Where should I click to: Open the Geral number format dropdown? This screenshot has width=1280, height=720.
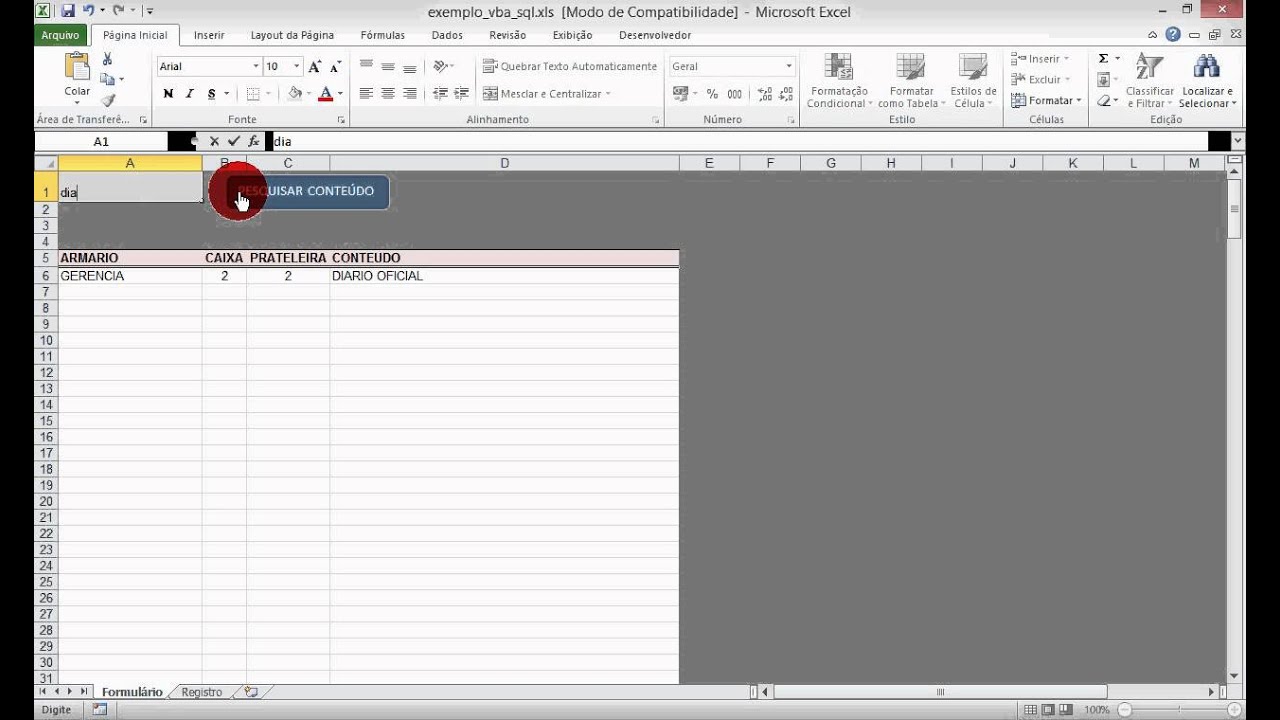(x=789, y=66)
